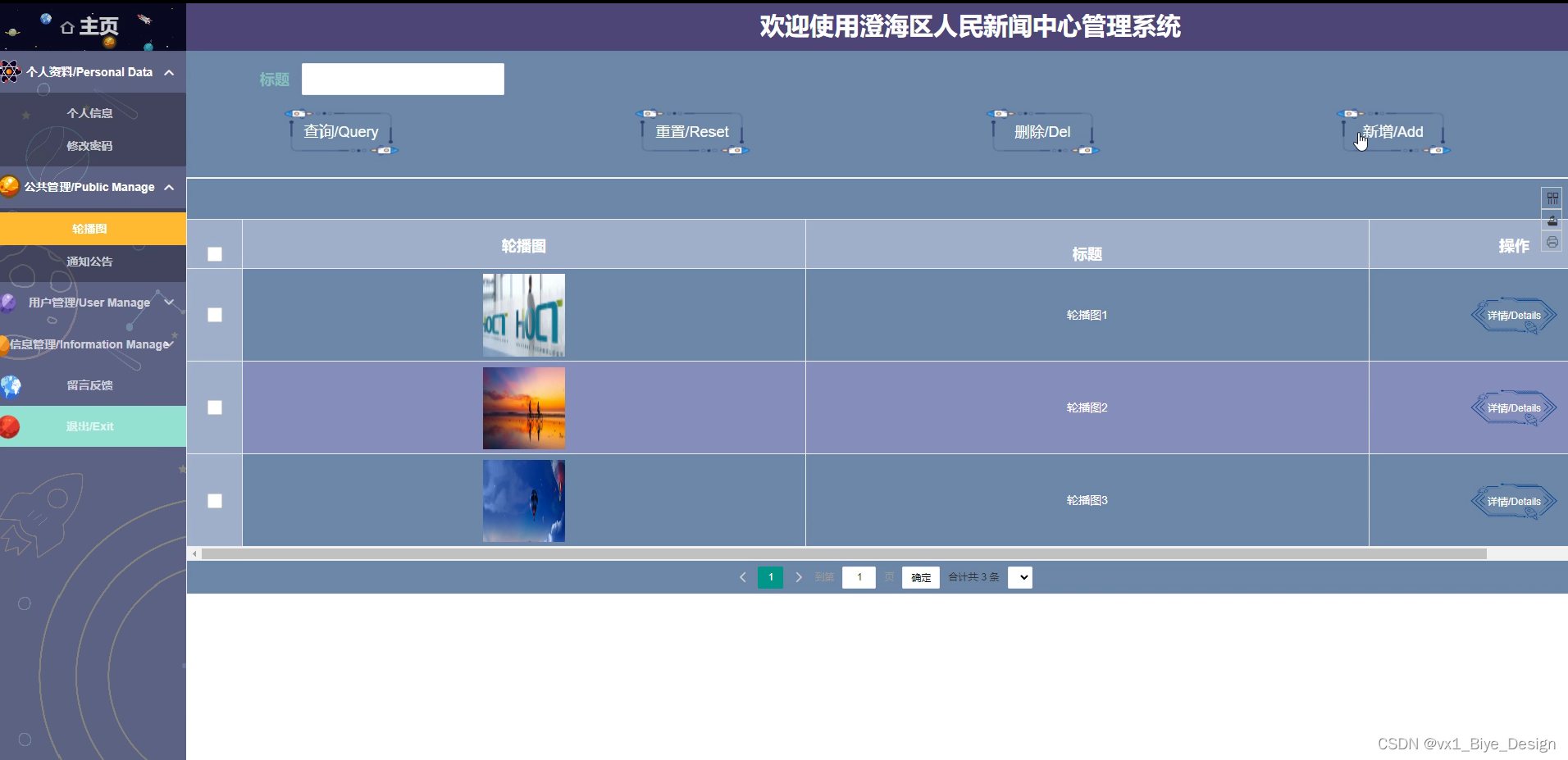
Task: Click the print table icon
Action: (x=1552, y=242)
